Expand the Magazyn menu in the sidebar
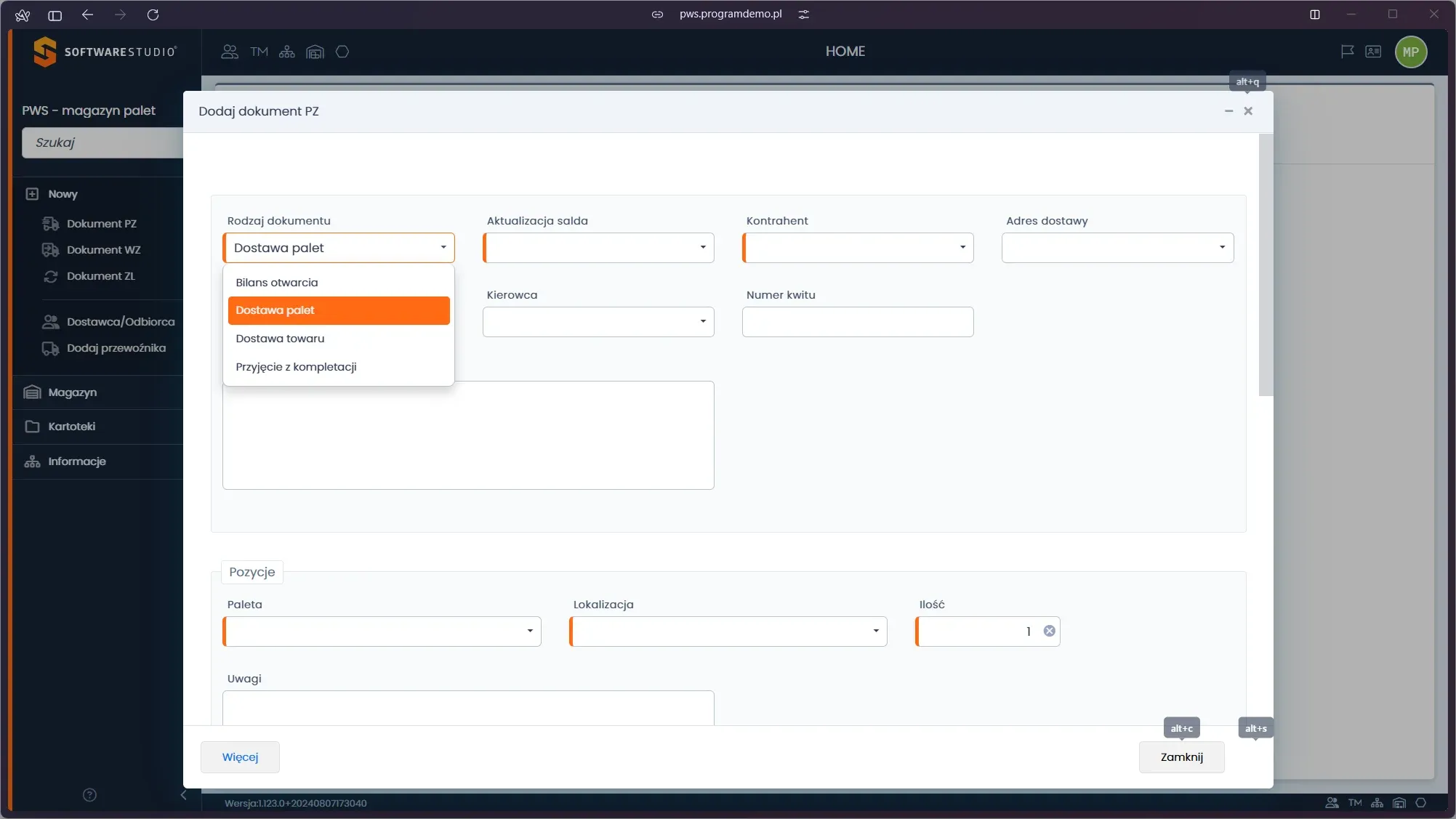The width and height of the screenshot is (1456, 819). point(97,392)
